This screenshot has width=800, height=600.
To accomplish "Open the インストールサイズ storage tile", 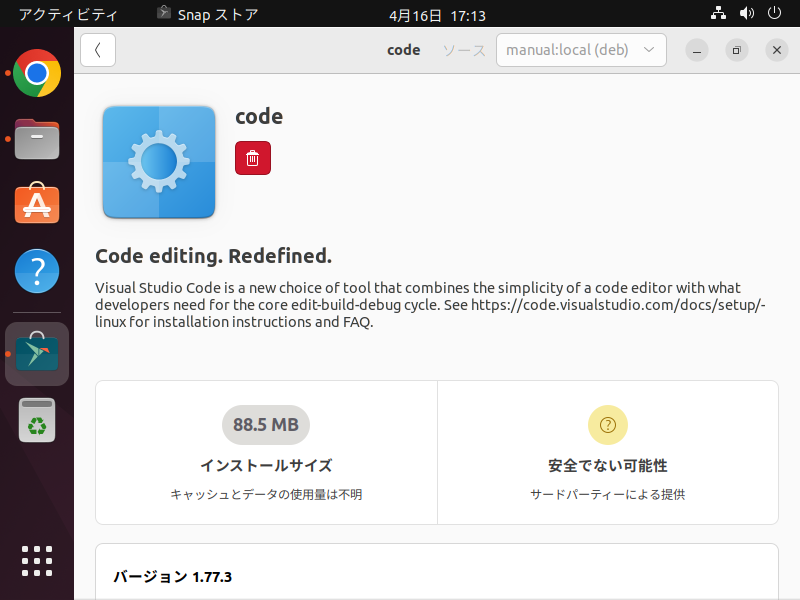I will pyautogui.click(x=266, y=453).
